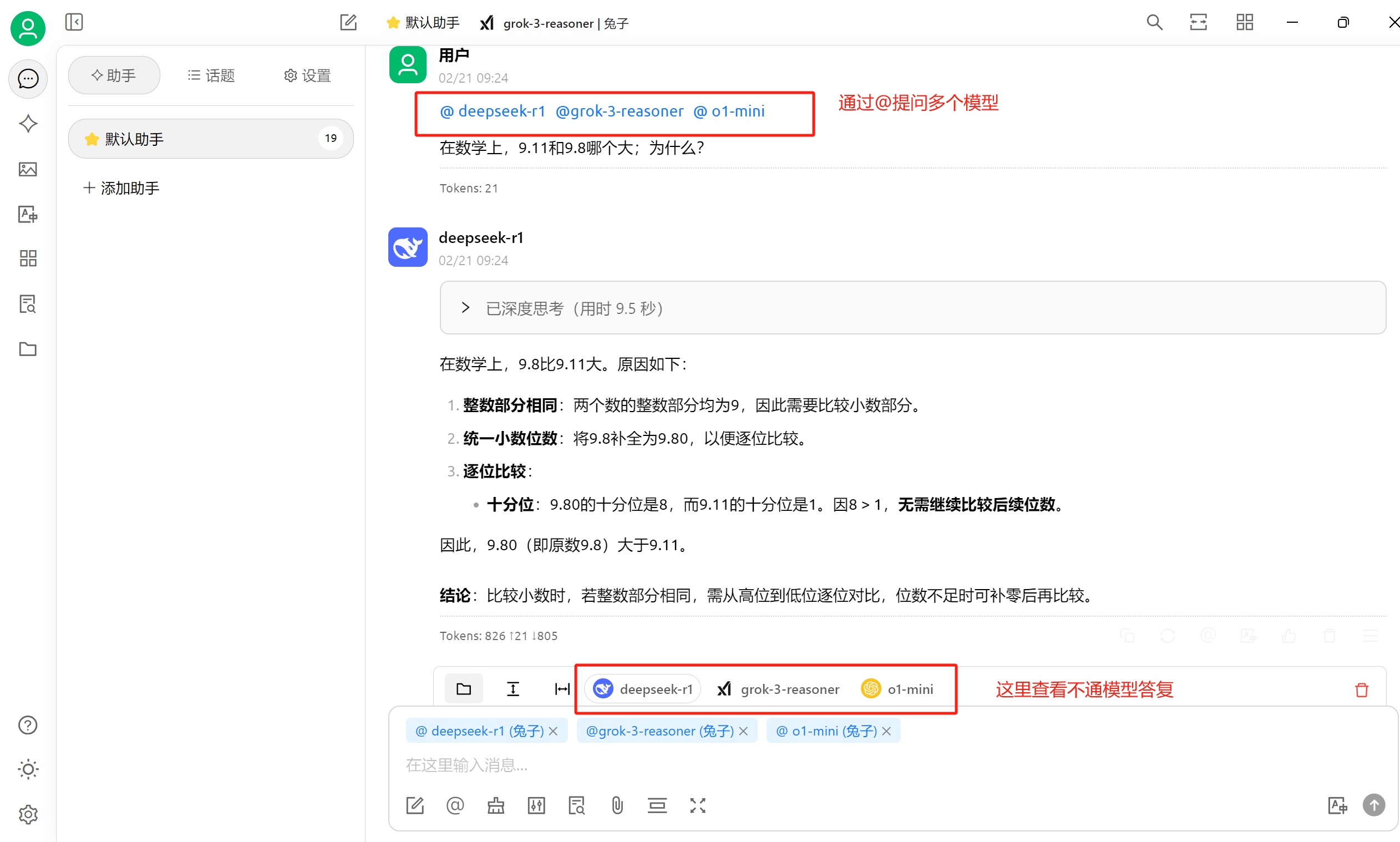The image size is (1400, 842).
Task: Switch to the 设置 tab
Action: pos(307,75)
